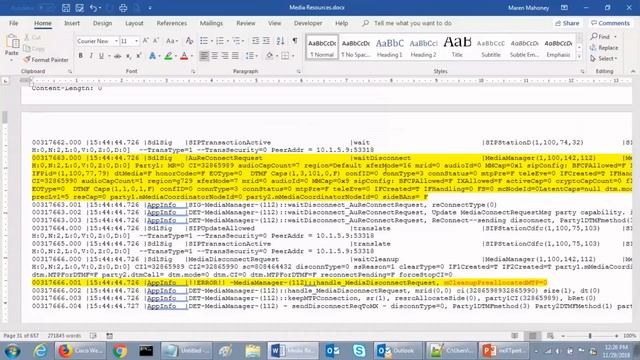Open Quick Access Toolbar customize arrow

(x=150, y=8)
